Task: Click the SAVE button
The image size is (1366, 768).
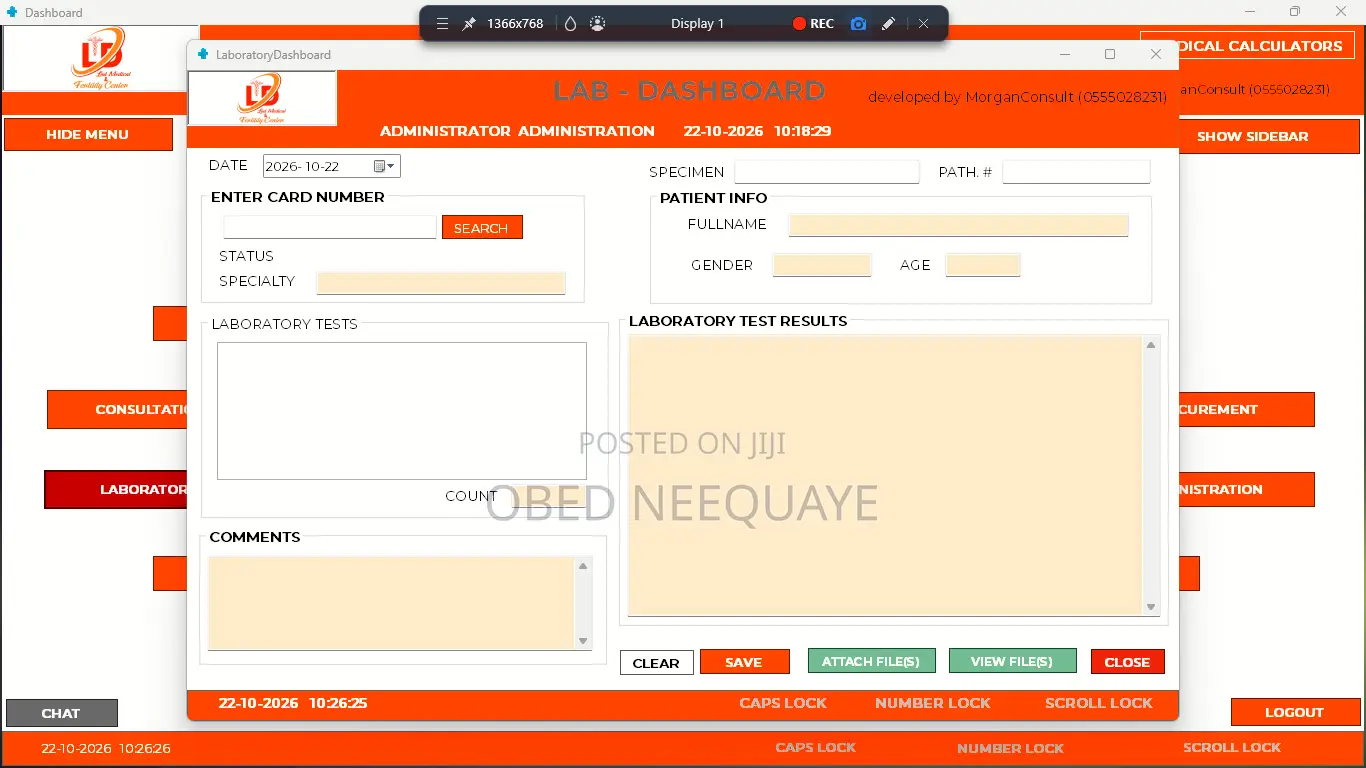Action: click(744, 662)
